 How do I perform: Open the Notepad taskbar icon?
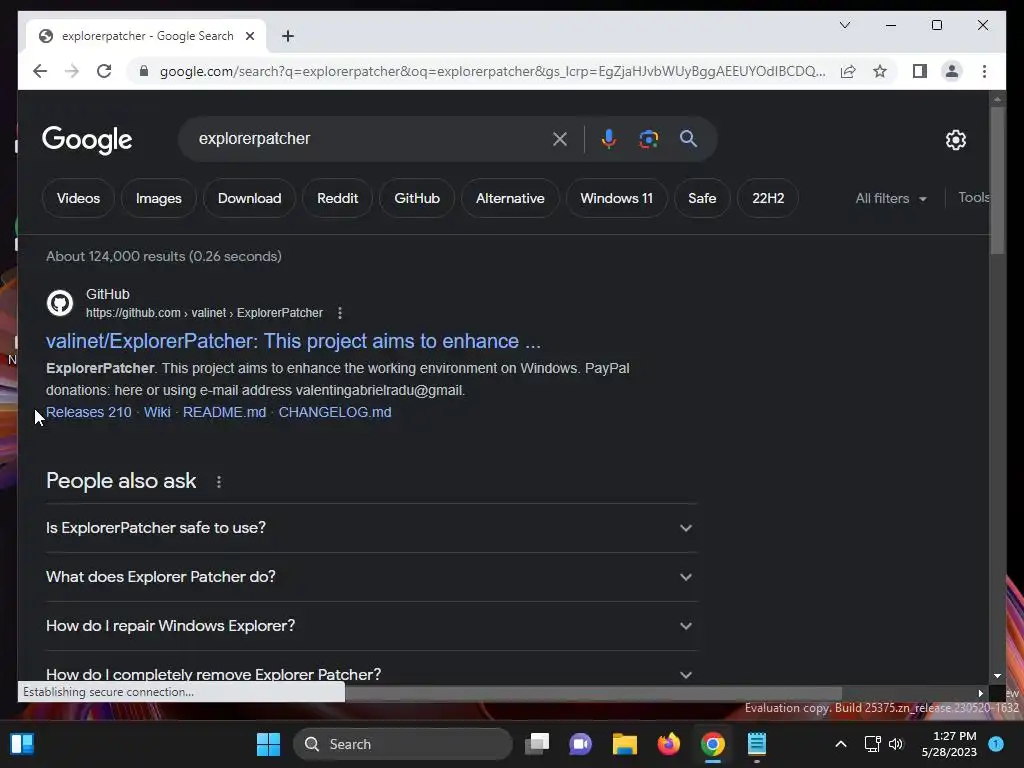coord(756,744)
